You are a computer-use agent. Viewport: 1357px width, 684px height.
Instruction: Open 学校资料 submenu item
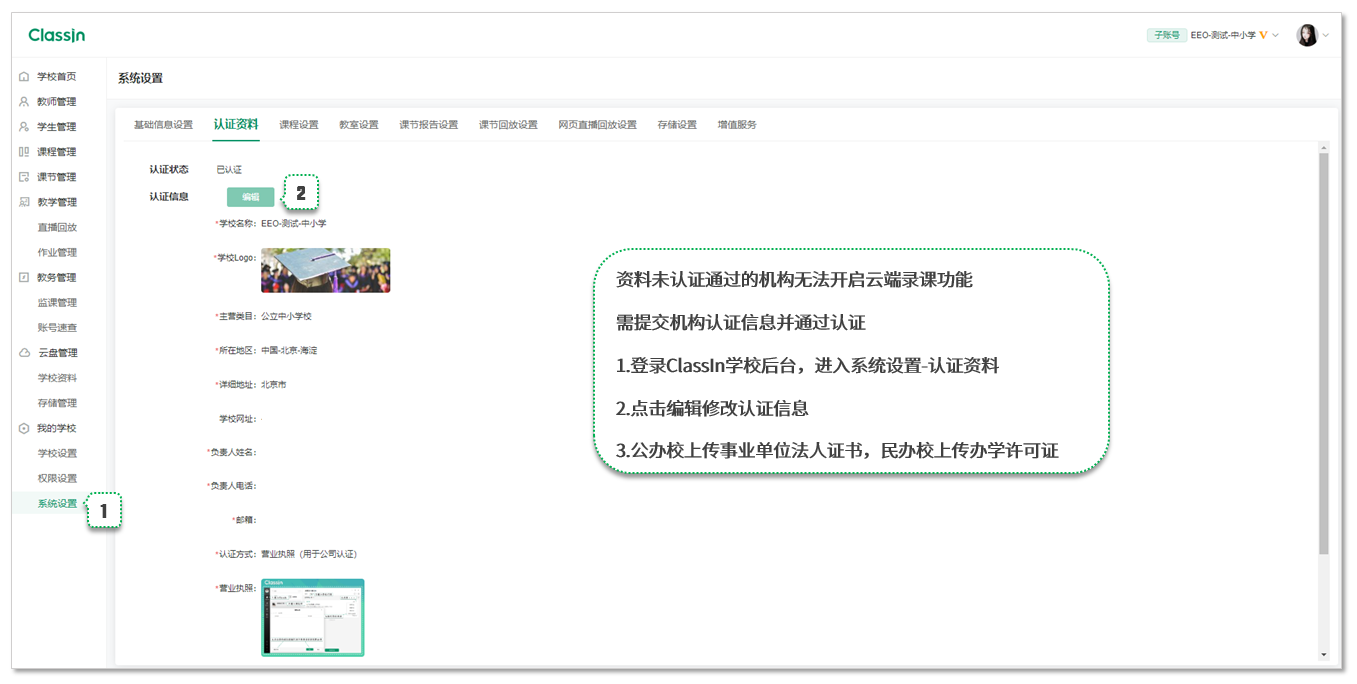57,378
